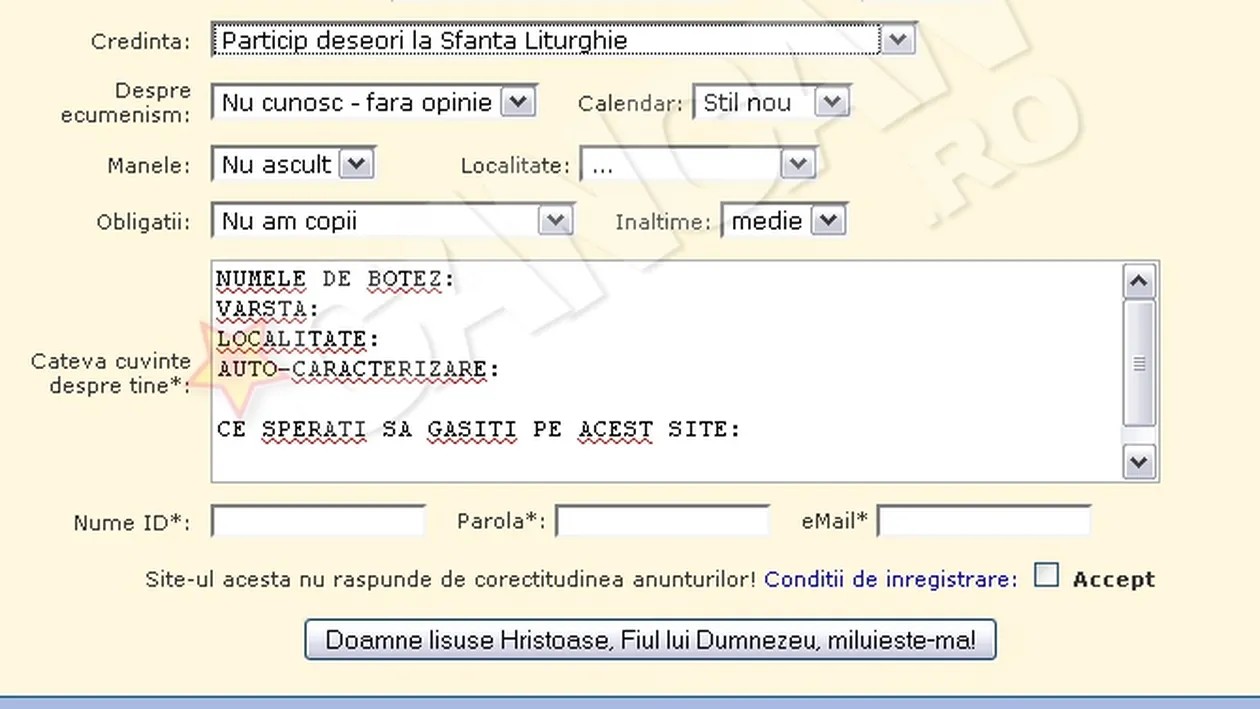Check the Accept checkbox
The height and width of the screenshot is (709, 1260).
(x=1046, y=574)
